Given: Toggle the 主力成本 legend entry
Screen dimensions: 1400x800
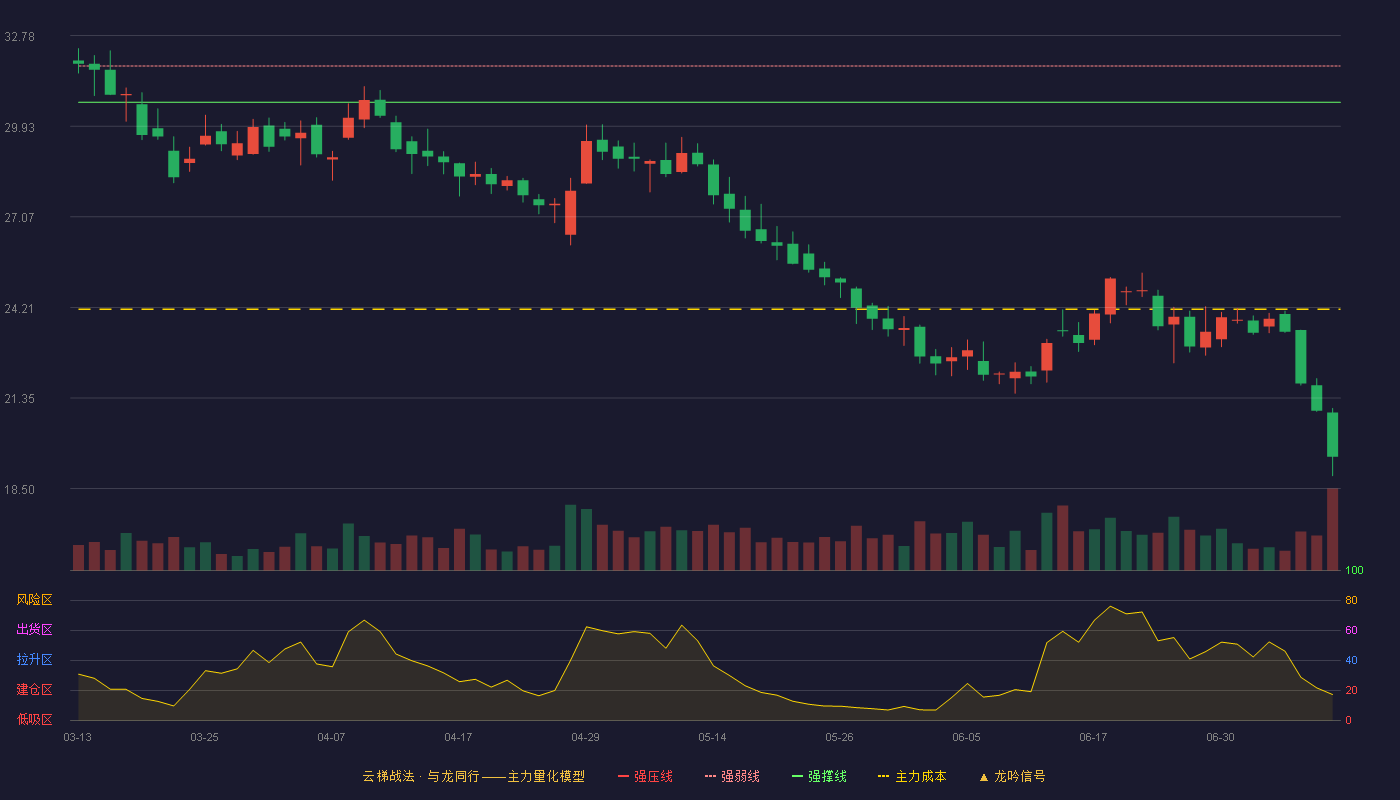Looking at the screenshot, I should [912, 776].
